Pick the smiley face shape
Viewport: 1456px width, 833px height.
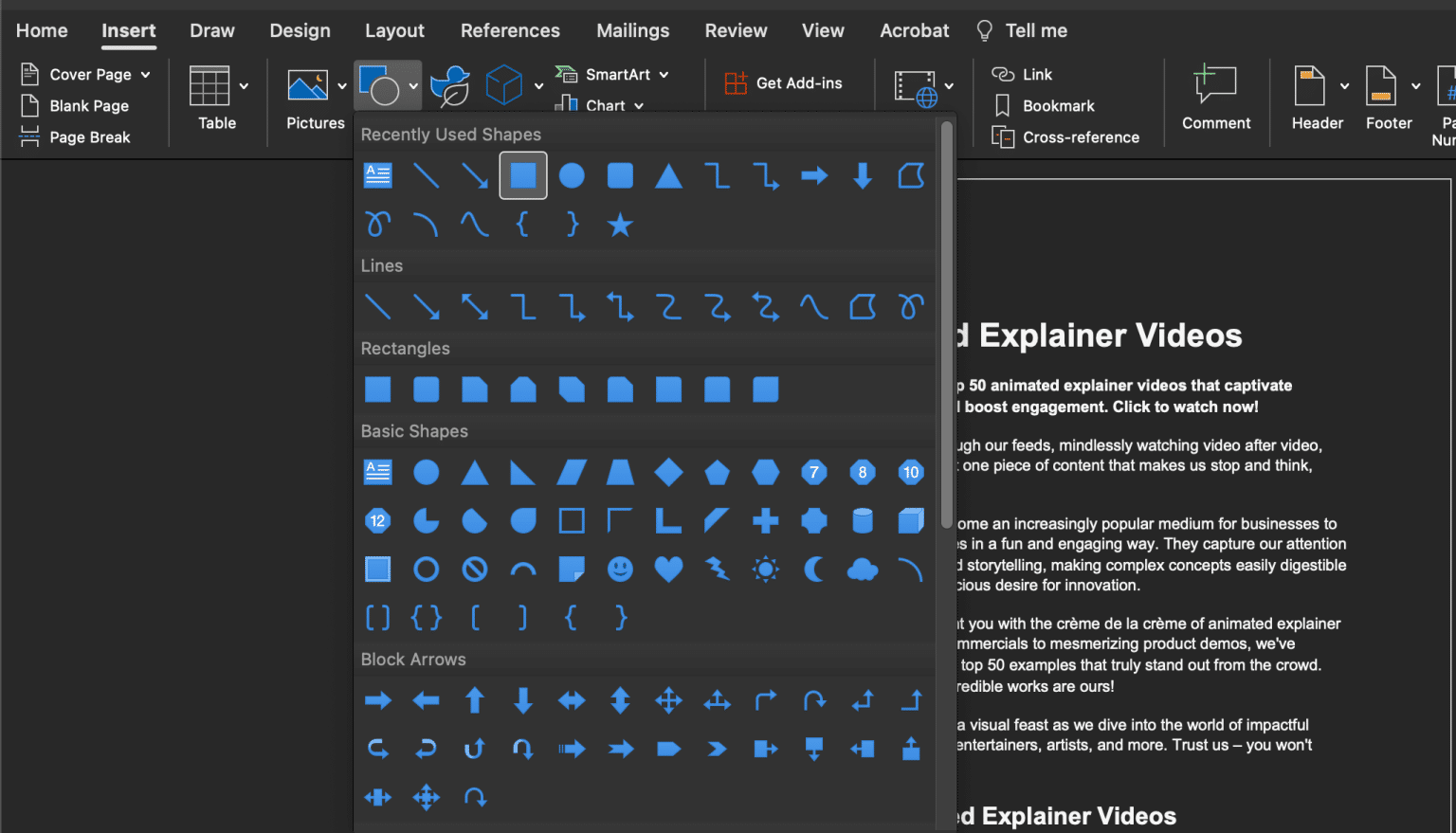click(620, 569)
